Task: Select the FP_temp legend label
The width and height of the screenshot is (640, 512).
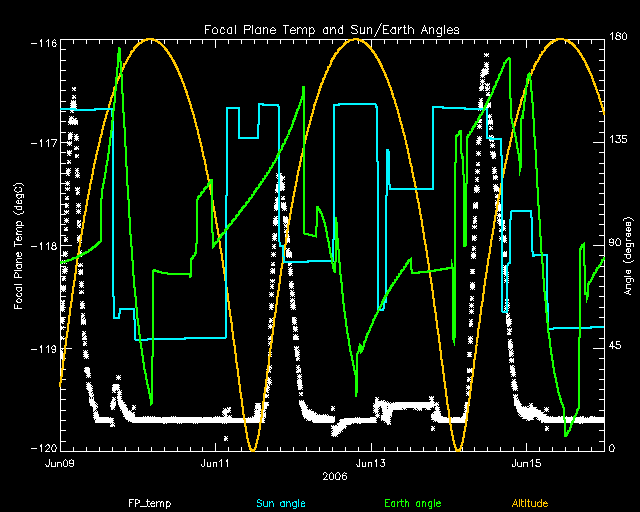Action: click(145, 503)
